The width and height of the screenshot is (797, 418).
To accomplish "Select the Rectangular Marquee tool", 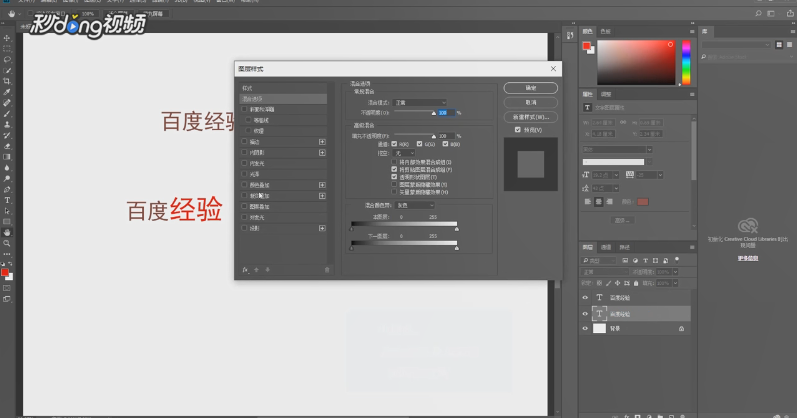I will pos(7,49).
